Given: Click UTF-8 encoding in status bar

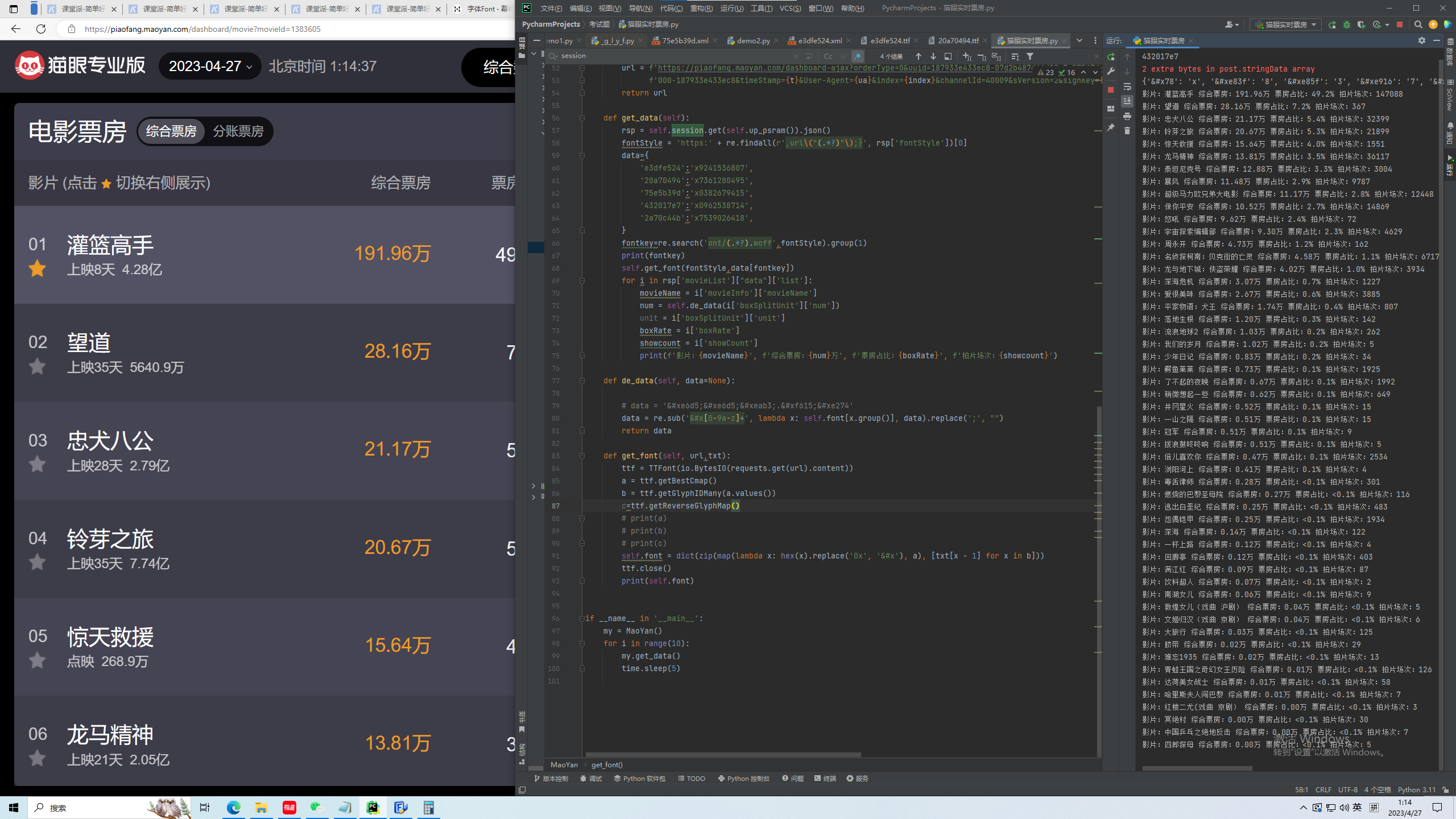Looking at the screenshot, I should (1348, 790).
